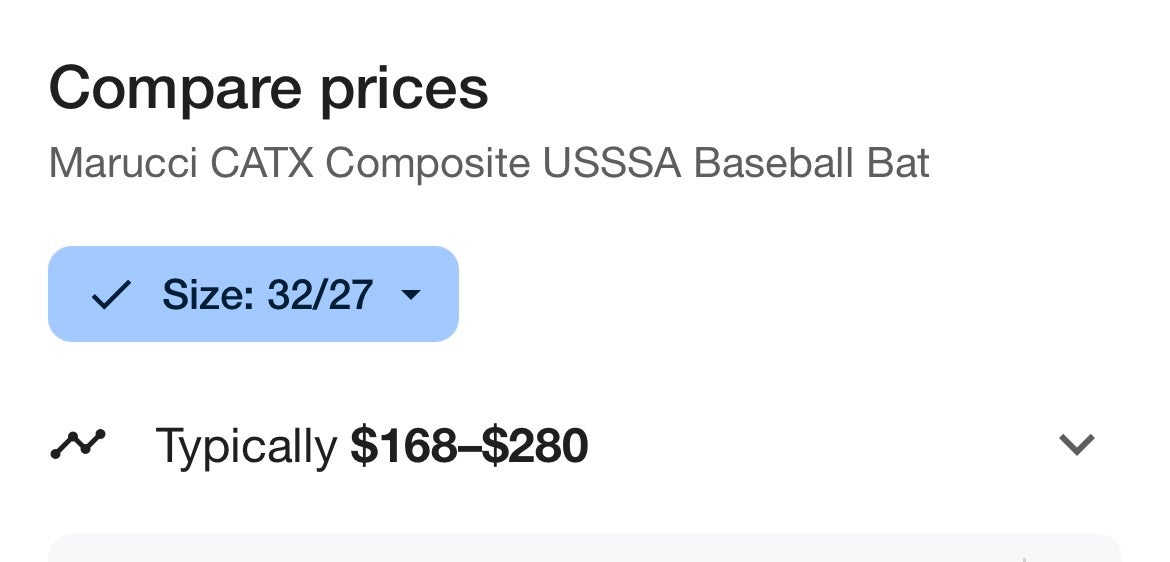Open the Size: 32/27 dropdown
Screen dimensions: 1170x562
253,294
